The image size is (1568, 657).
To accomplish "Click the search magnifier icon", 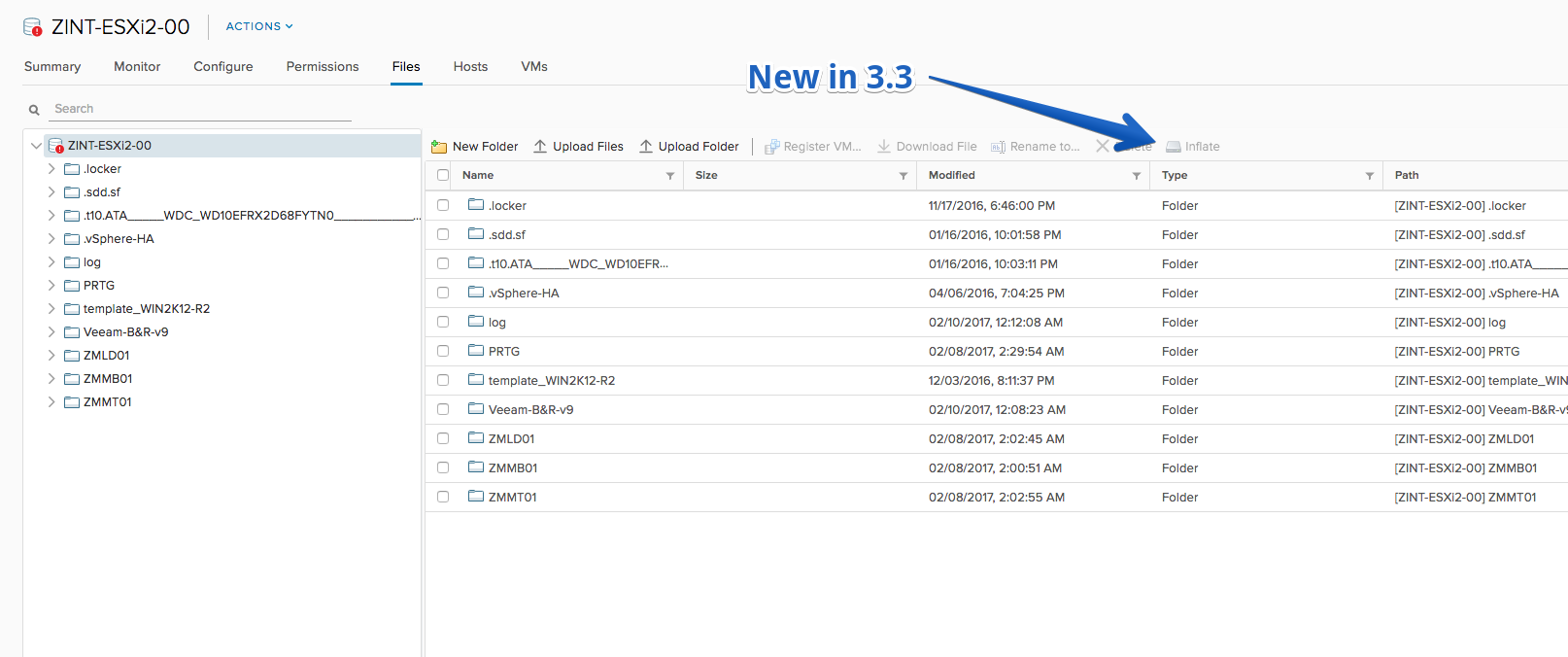I will (x=34, y=110).
